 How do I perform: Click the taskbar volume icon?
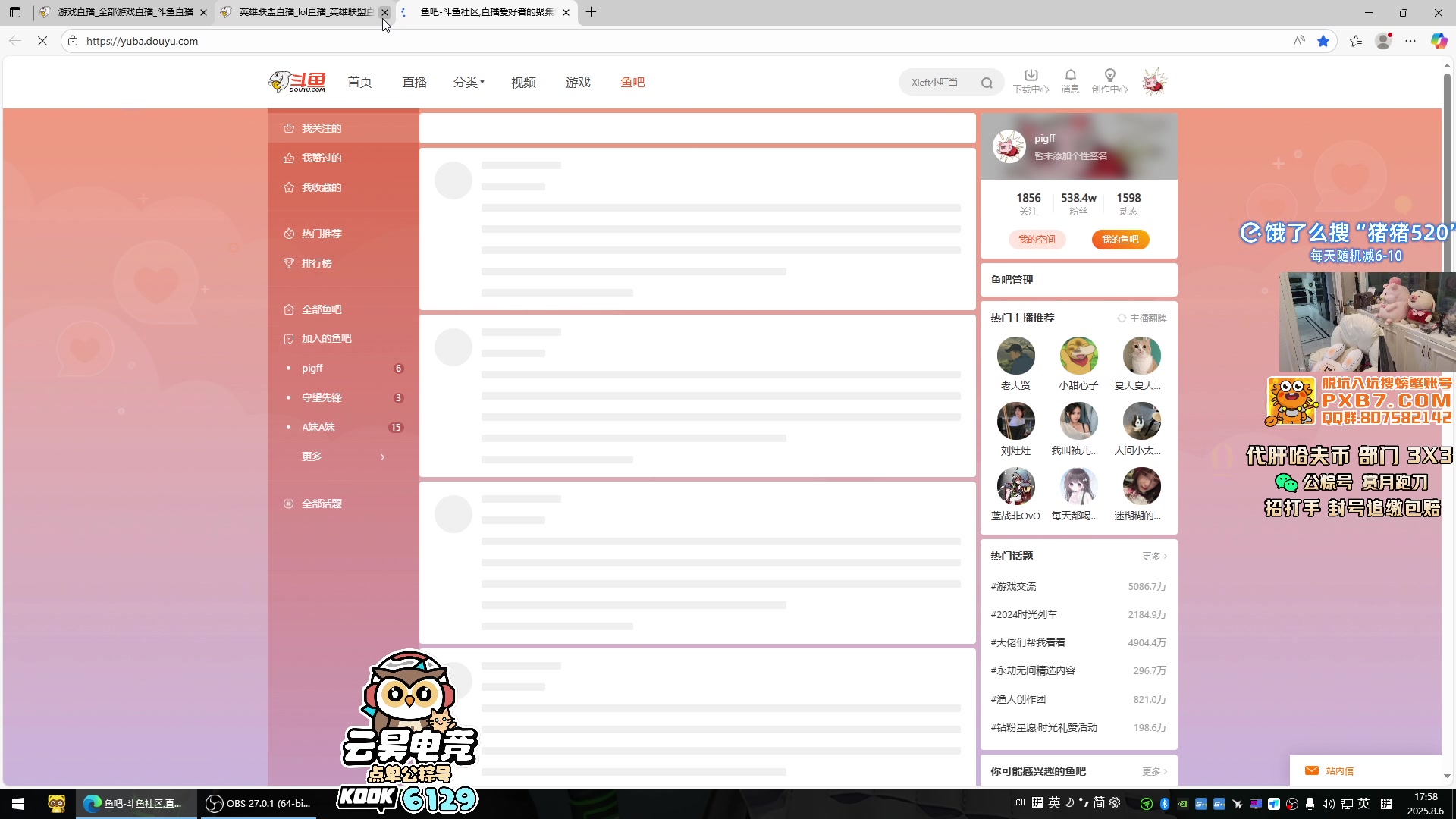click(1328, 804)
